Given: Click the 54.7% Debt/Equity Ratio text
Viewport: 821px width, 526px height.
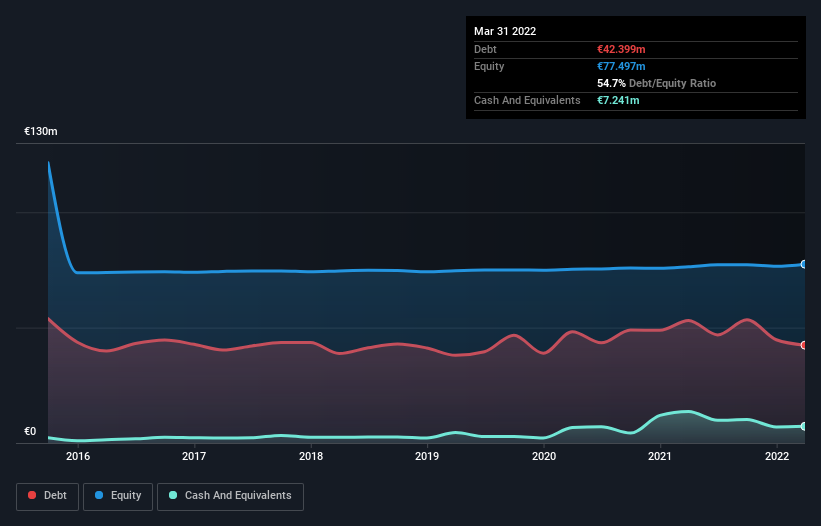Looking at the screenshot, I should point(657,83).
